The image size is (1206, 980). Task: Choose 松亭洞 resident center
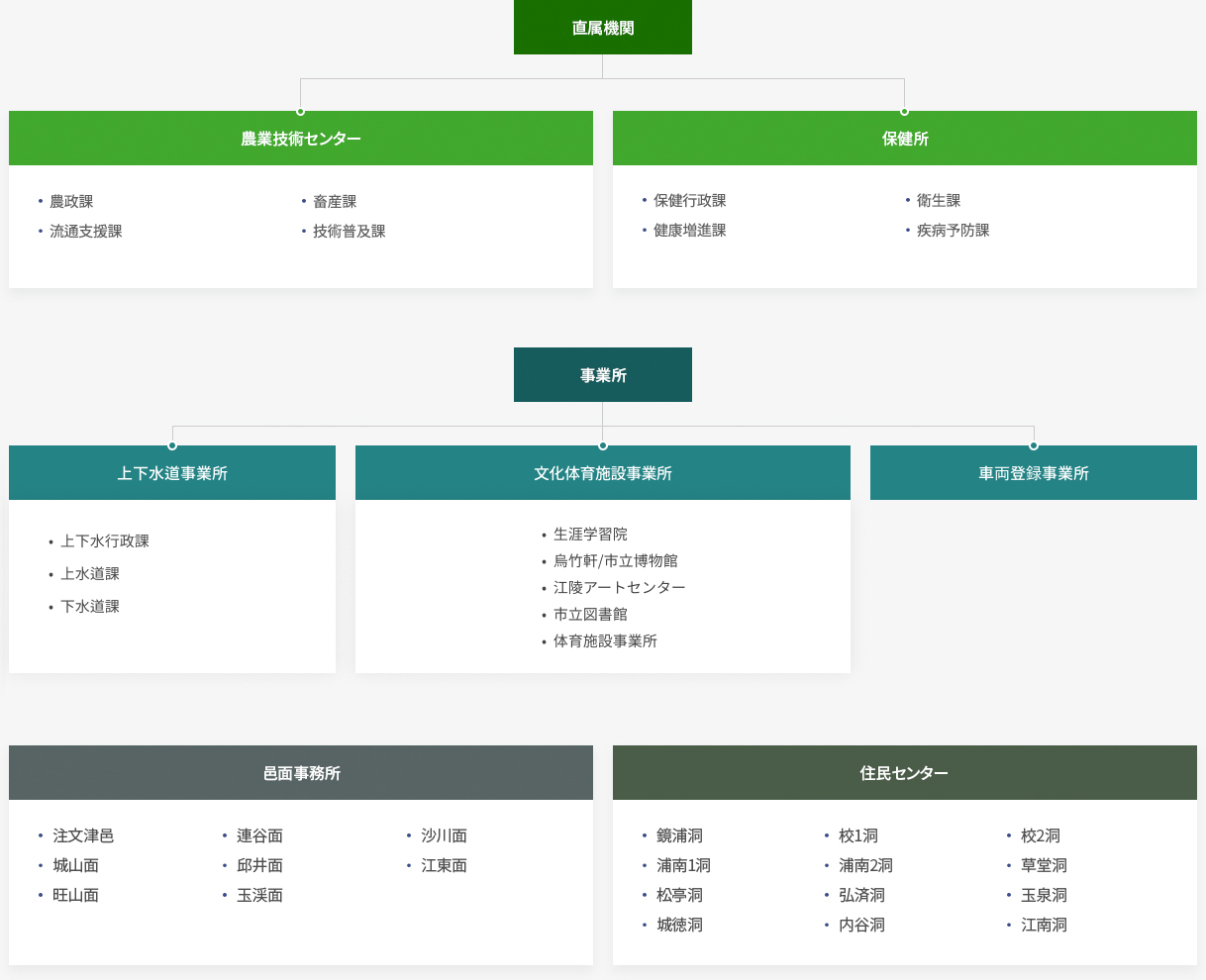coord(680,895)
